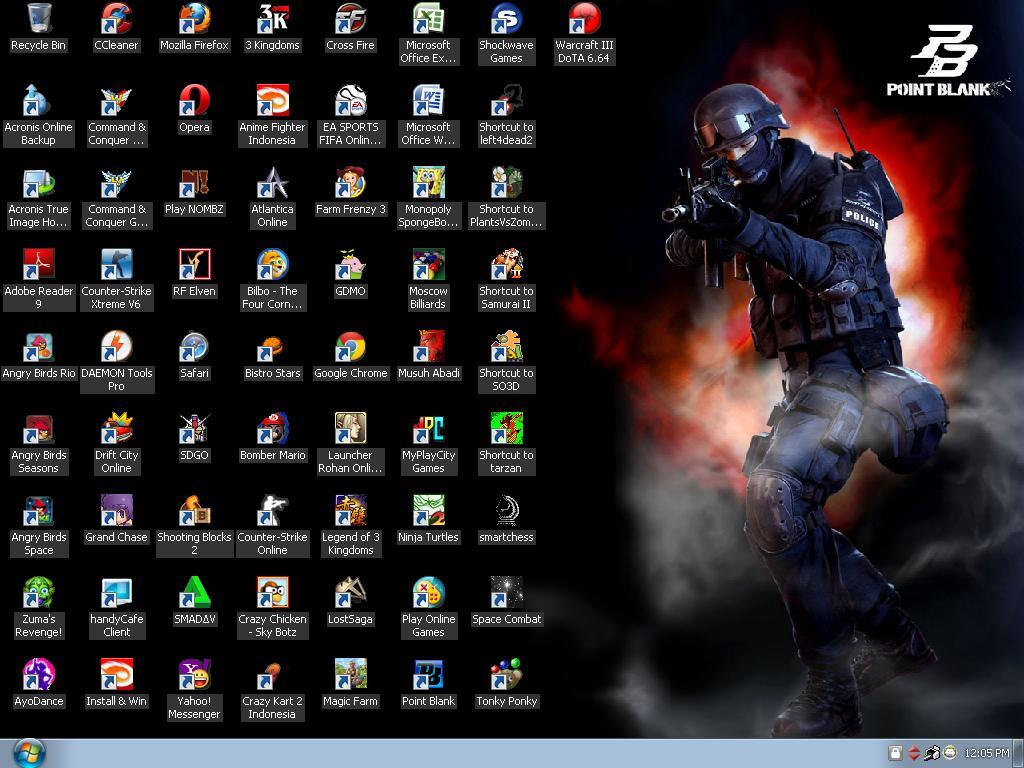Click the Atlantica Online icon

[x=272, y=183]
